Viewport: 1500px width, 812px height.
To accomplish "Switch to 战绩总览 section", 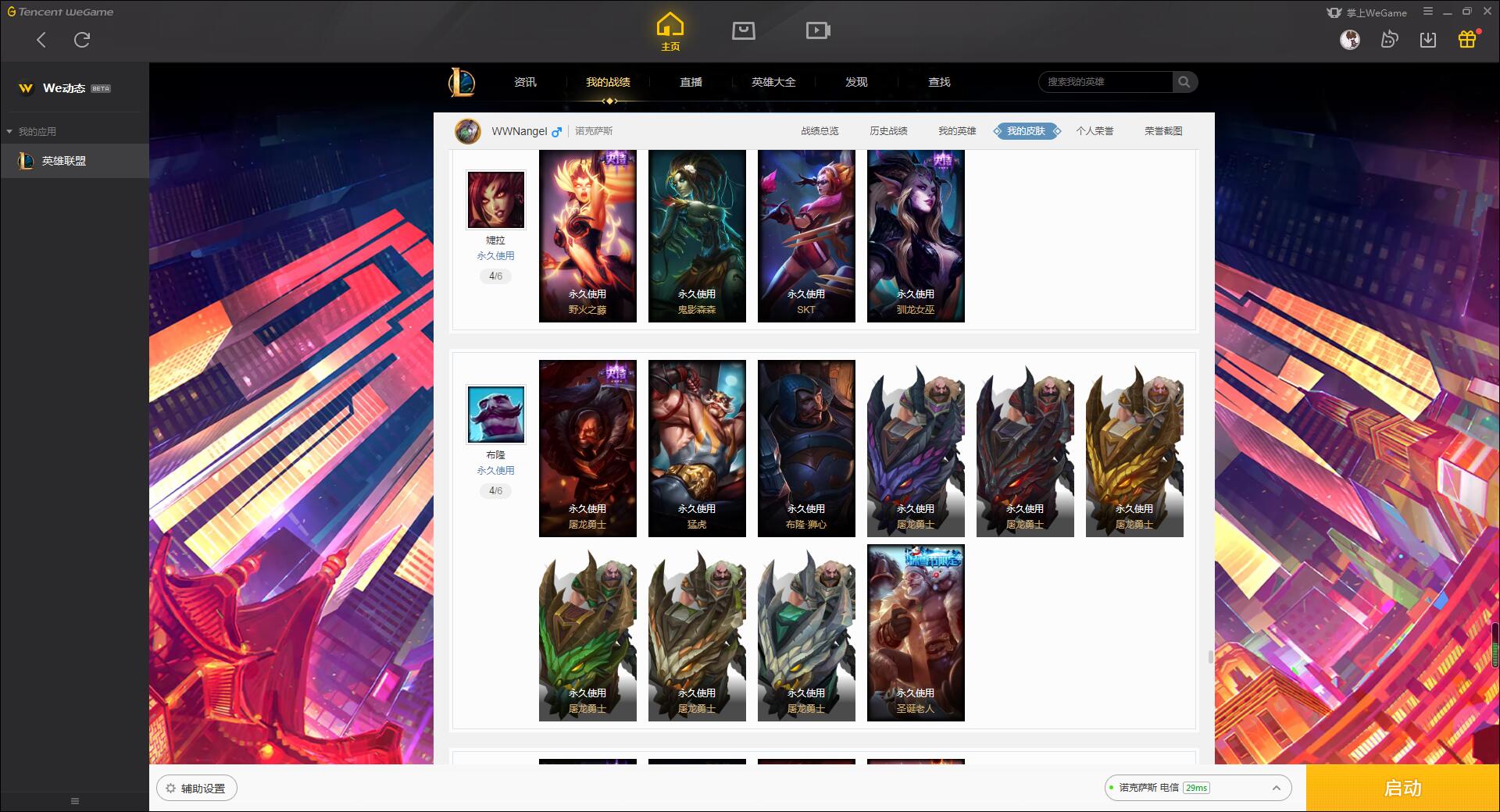I will (x=820, y=131).
